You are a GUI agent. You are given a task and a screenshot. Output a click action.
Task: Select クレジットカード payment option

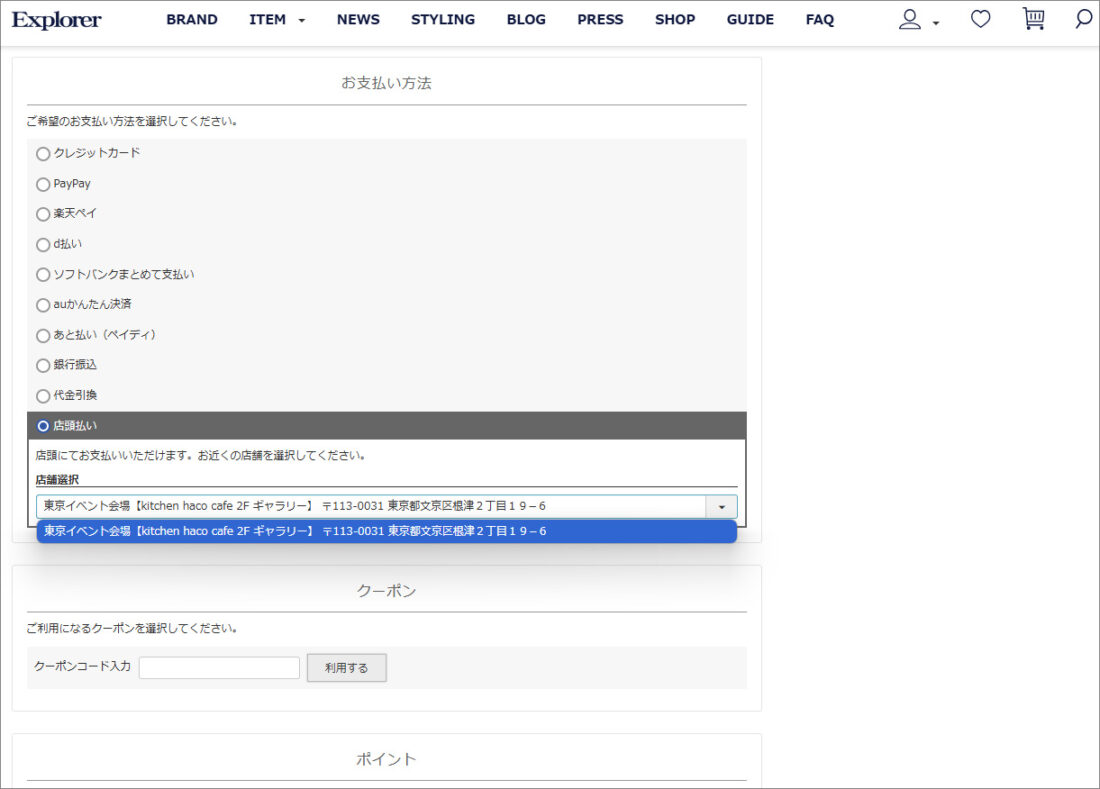[43, 154]
